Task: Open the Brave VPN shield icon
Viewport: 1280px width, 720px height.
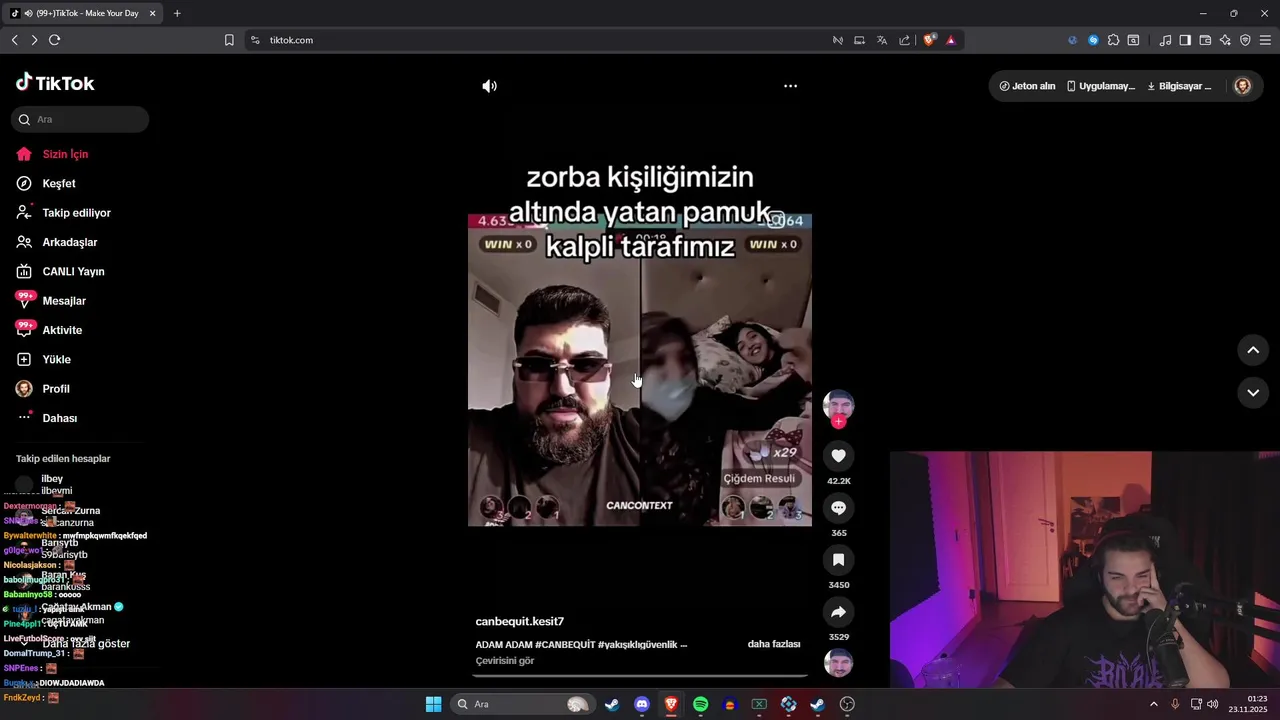Action: [x=1245, y=40]
